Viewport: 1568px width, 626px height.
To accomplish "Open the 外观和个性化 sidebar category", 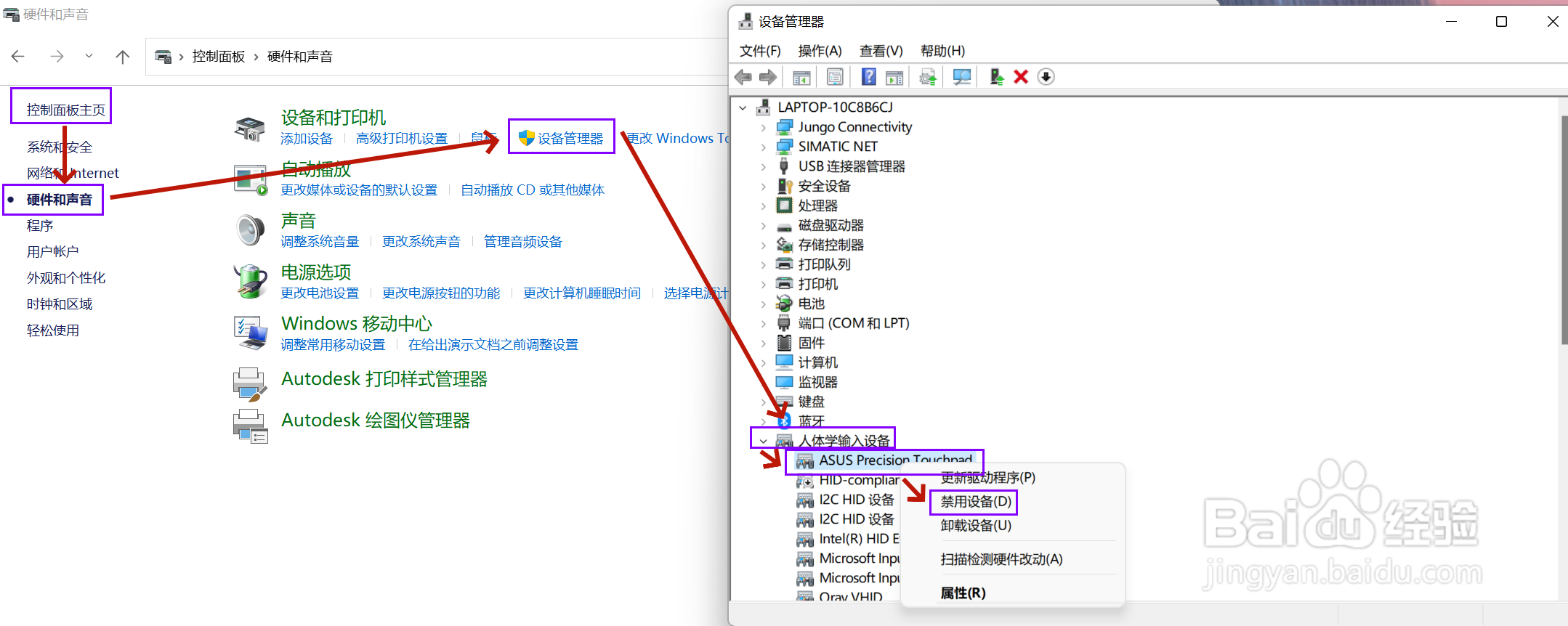I will (x=66, y=277).
